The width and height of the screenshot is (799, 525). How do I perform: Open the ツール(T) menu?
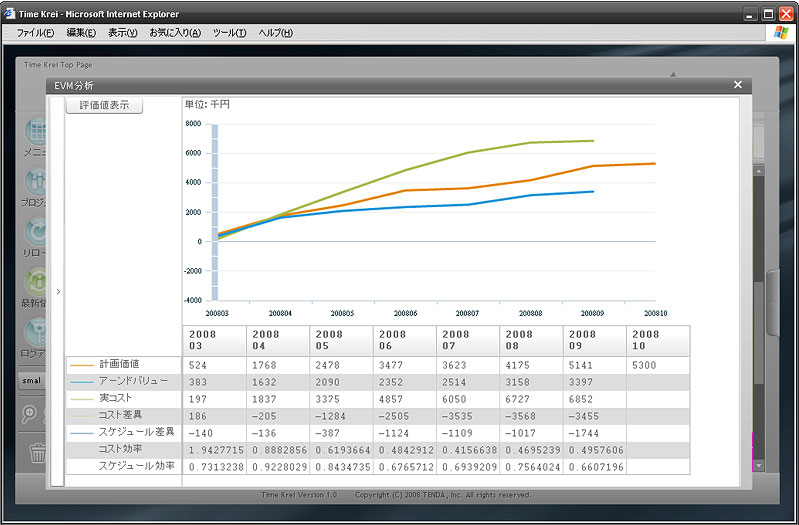[229, 33]
